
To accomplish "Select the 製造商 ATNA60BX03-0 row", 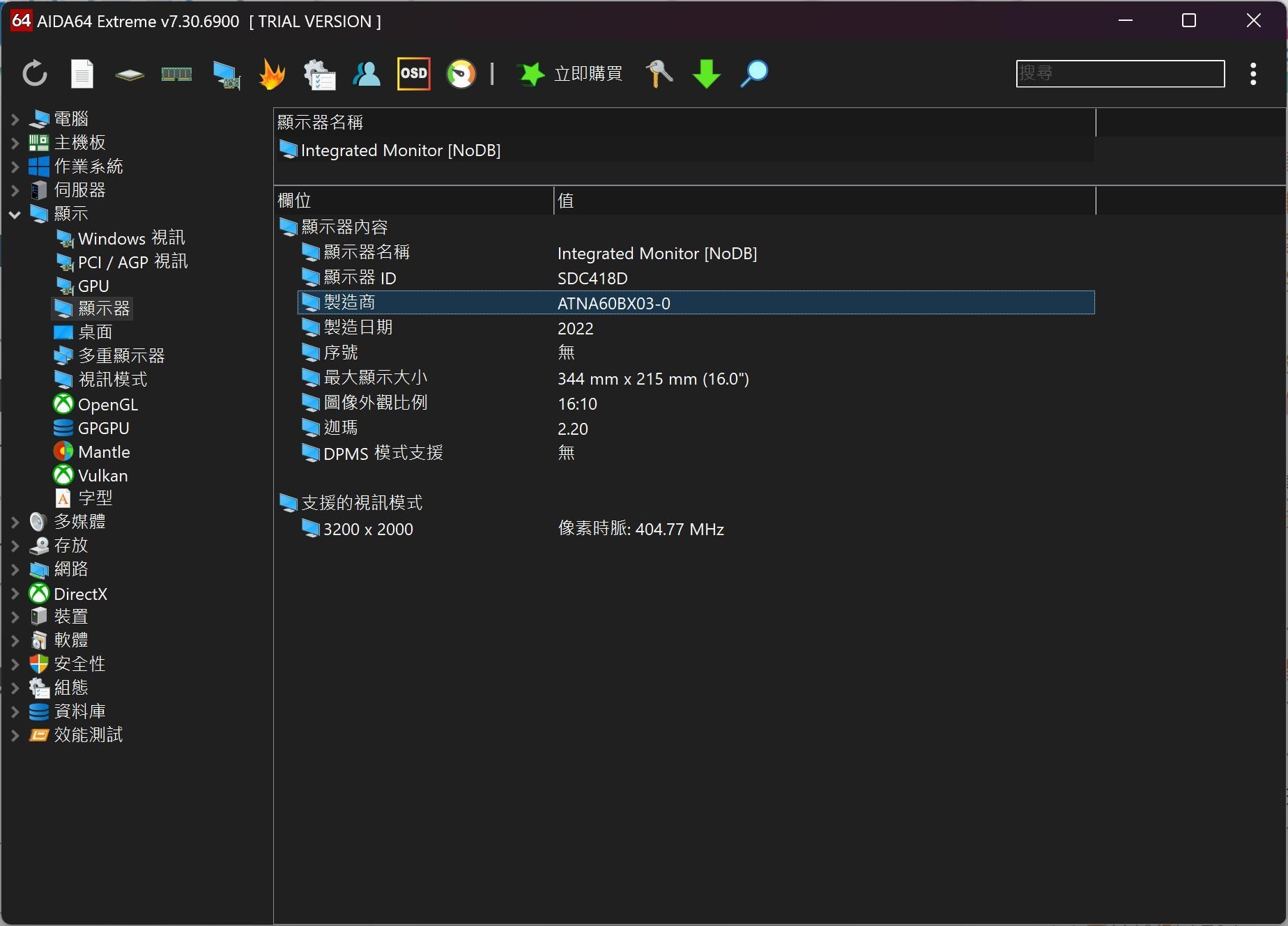I will (696, 303).
